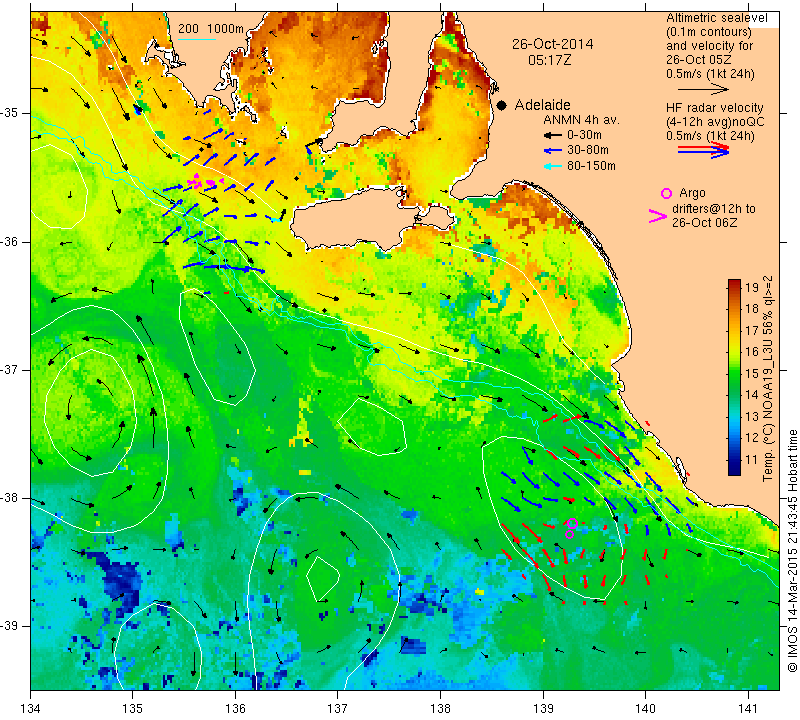800x720 pixels.
Task: Click the black 0-30m legend arrow
Action: (x=552, y=136)
